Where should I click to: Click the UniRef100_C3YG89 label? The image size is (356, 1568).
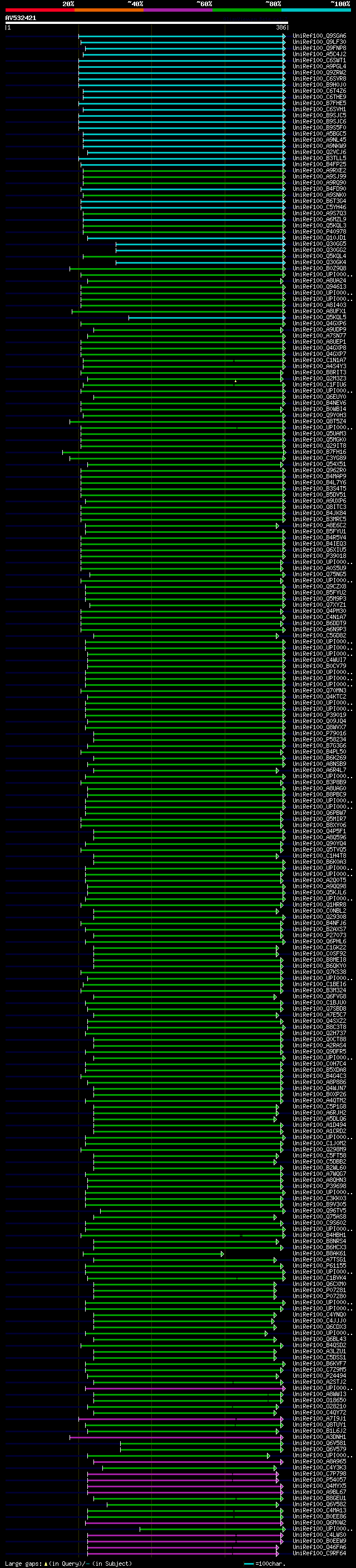(319, 458)
